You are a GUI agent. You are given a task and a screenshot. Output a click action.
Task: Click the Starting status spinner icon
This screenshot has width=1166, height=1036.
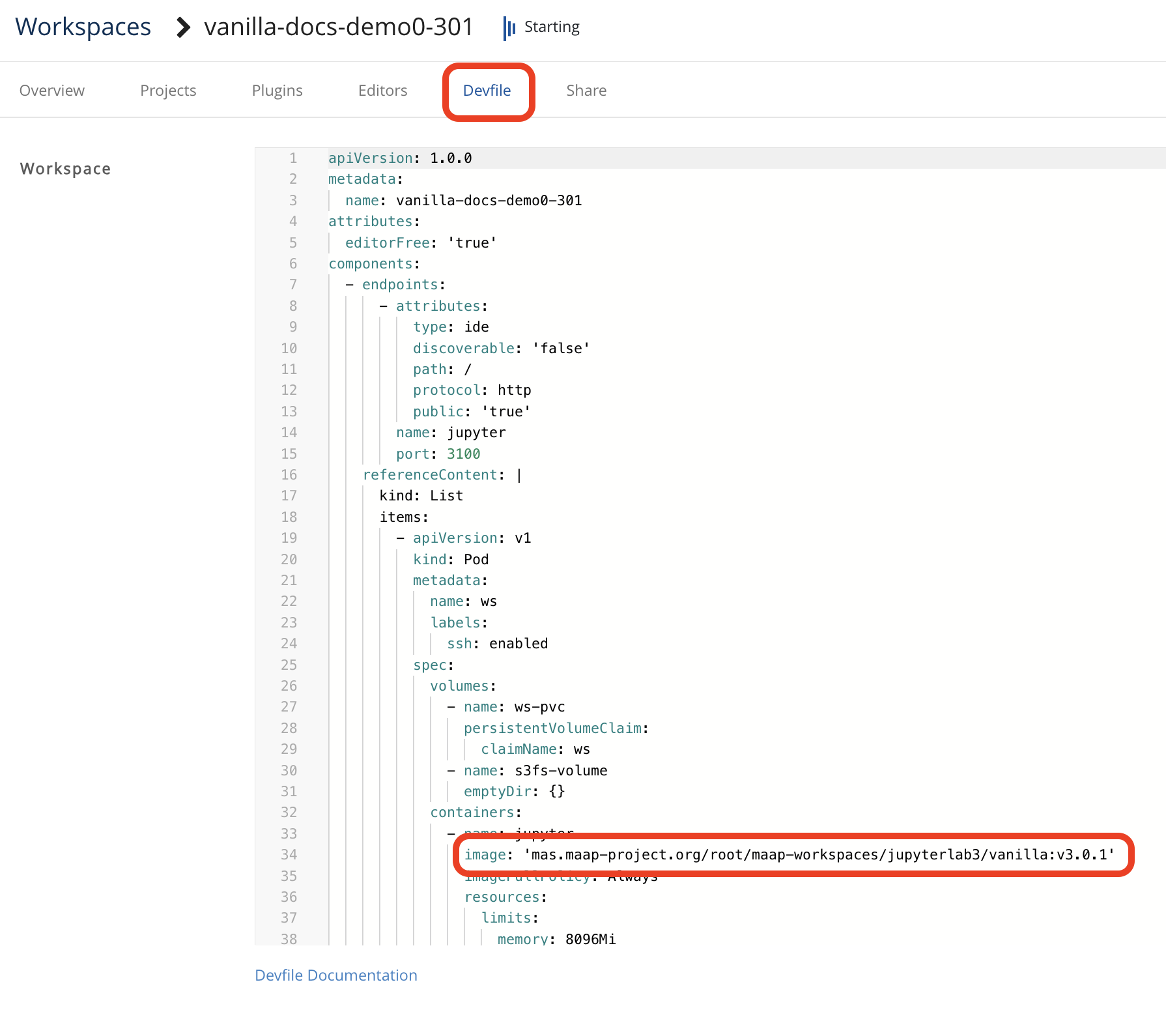tap(509, 28)
